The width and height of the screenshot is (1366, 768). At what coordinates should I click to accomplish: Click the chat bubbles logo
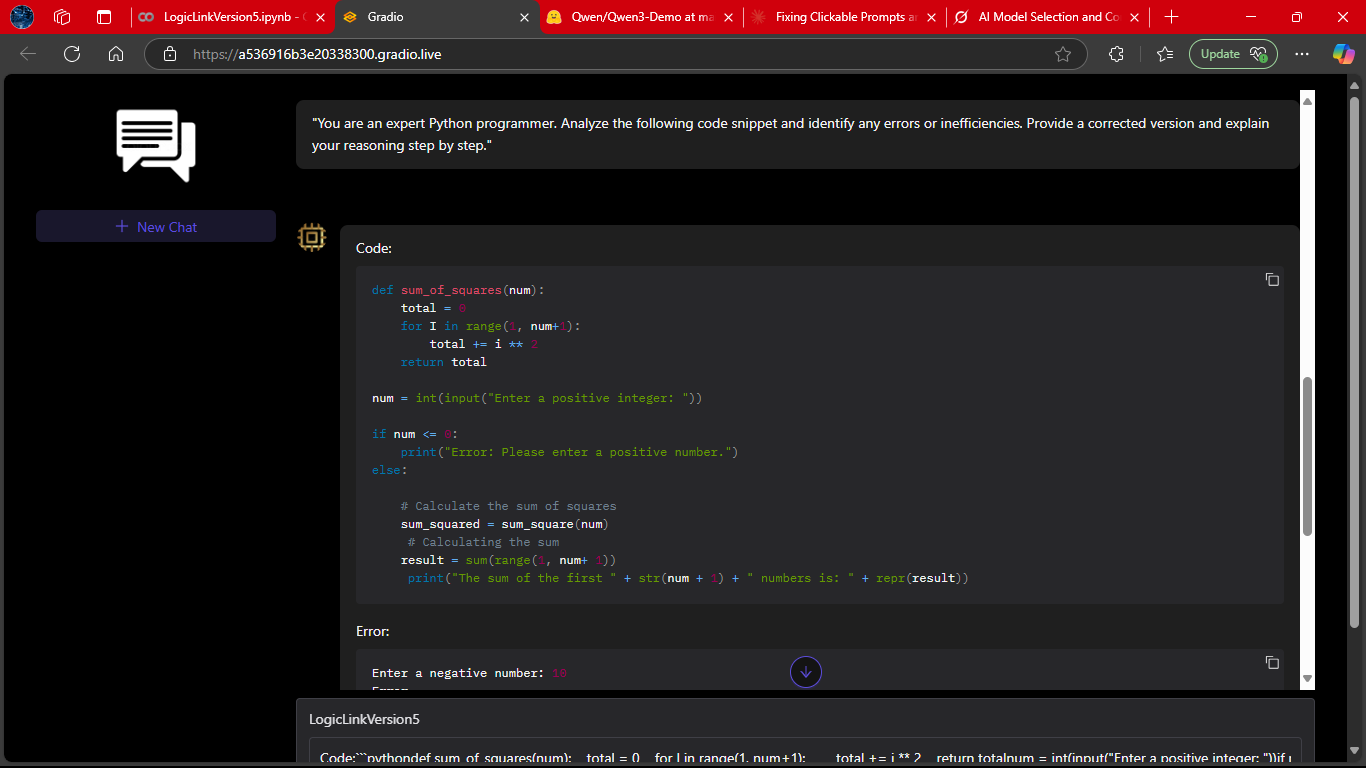coord(156,146)
